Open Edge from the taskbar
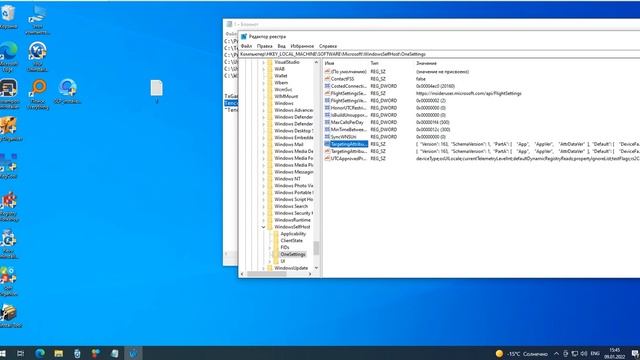The width and height of the screenshot is (640, 360). (x=40, y=353)
